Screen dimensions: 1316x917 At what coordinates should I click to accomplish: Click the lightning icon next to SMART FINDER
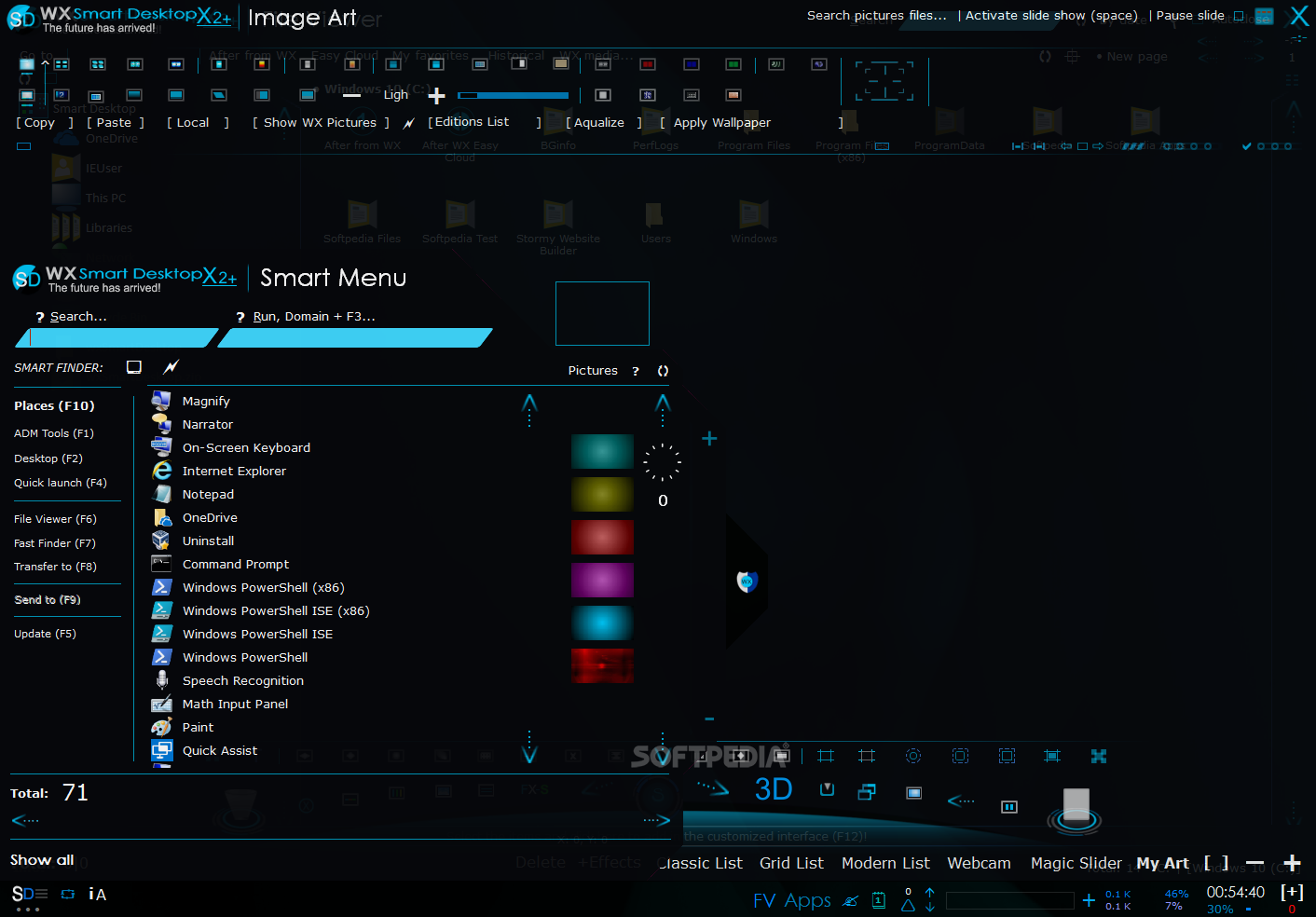[x=171, y=367]
